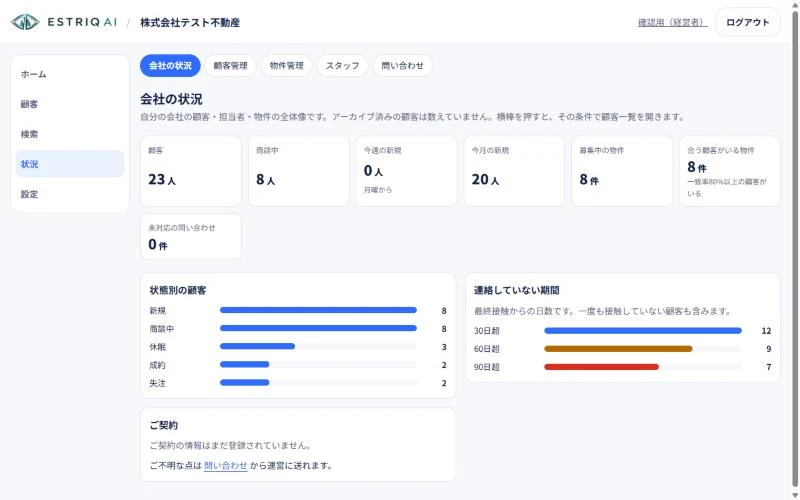Click the page vertical scrollbar

[x=795, y=250]
